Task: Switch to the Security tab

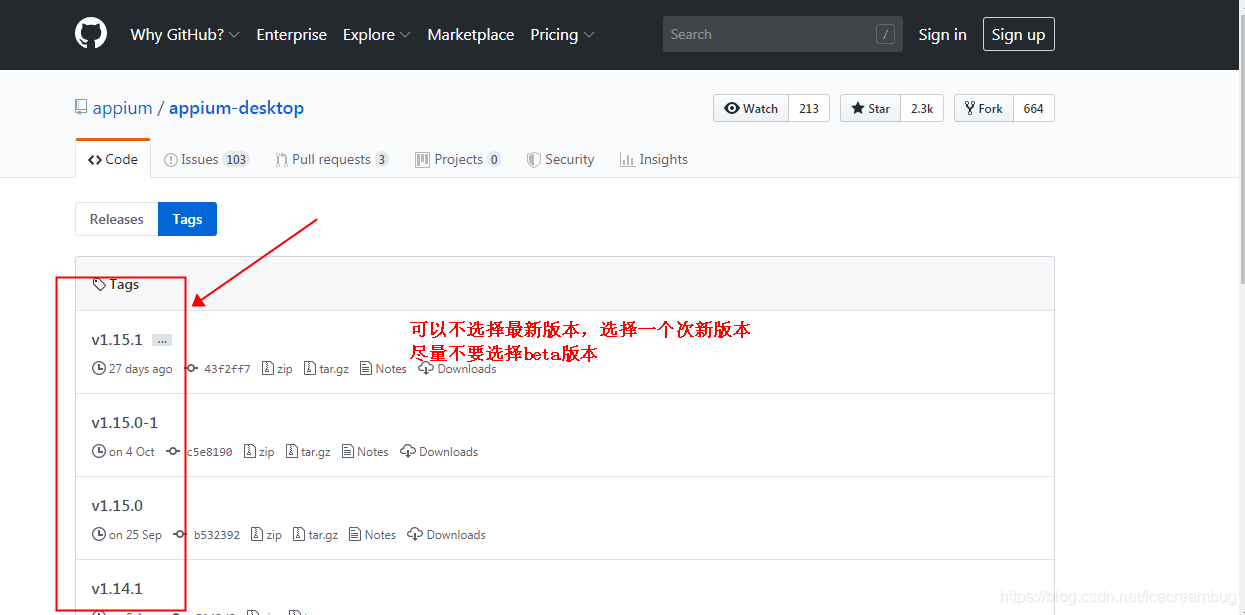Action: [560, 159]
